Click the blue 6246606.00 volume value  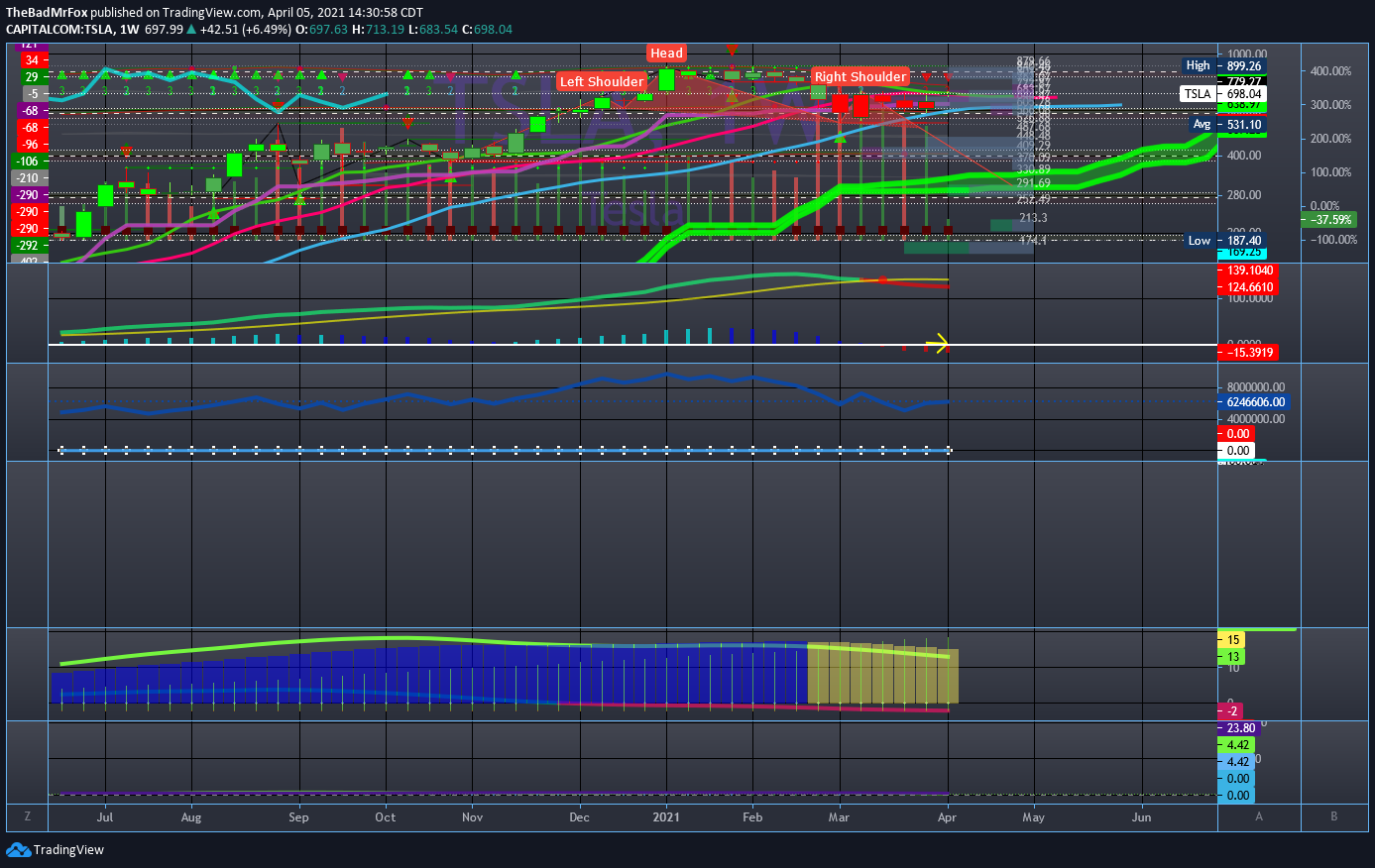pyautogui.click(x=1254, y=402)
